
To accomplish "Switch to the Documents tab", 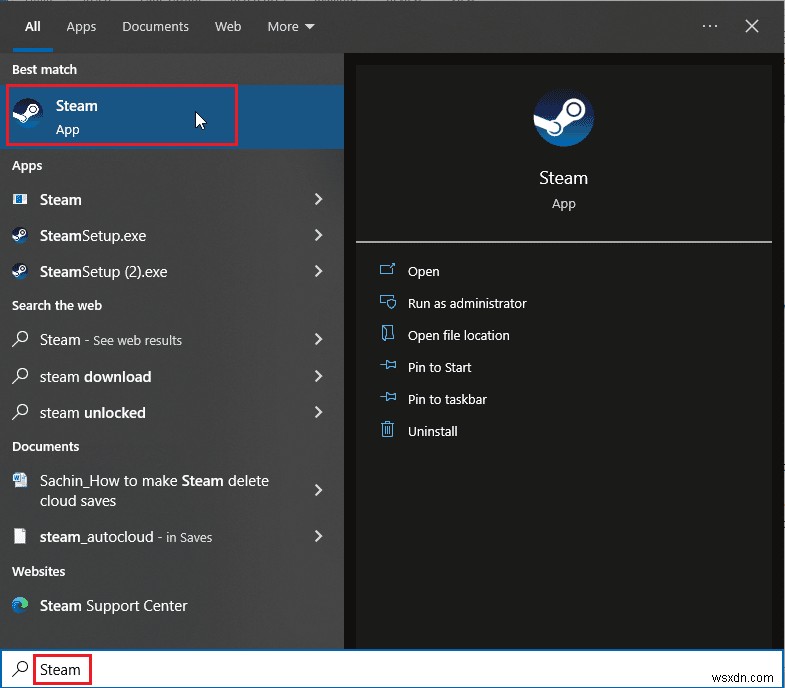I will (x=155, y=27).
